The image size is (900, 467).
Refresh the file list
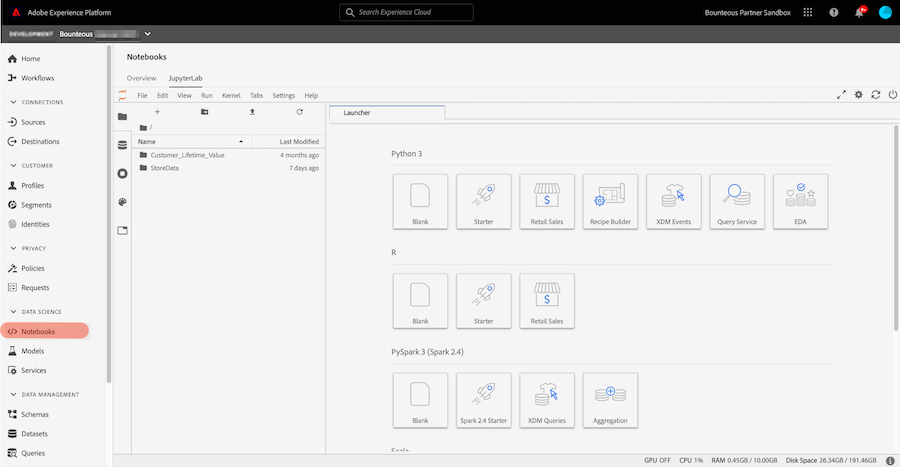pos(300,112)
